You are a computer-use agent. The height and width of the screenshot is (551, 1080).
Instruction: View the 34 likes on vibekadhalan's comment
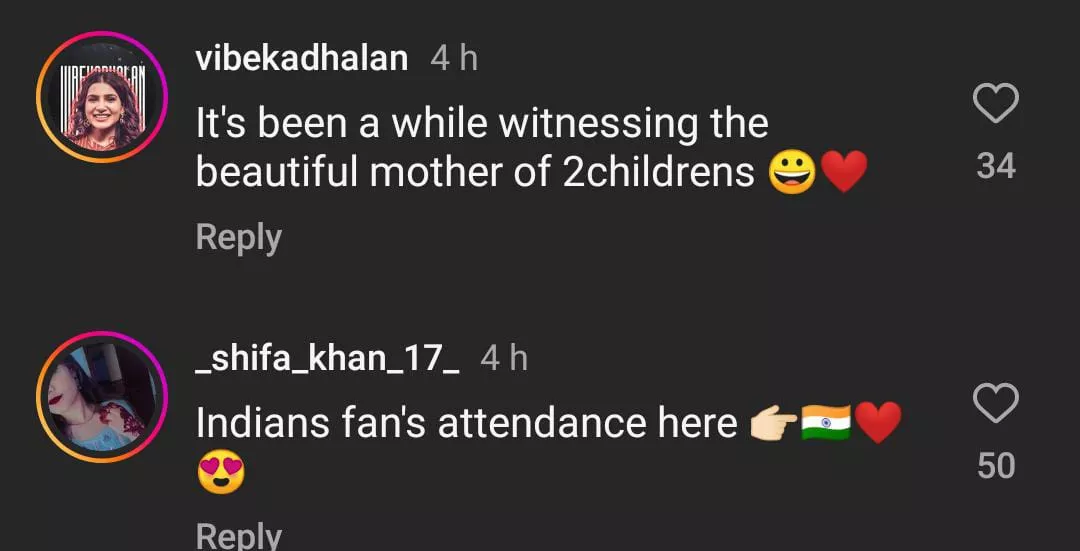point(996,166)
